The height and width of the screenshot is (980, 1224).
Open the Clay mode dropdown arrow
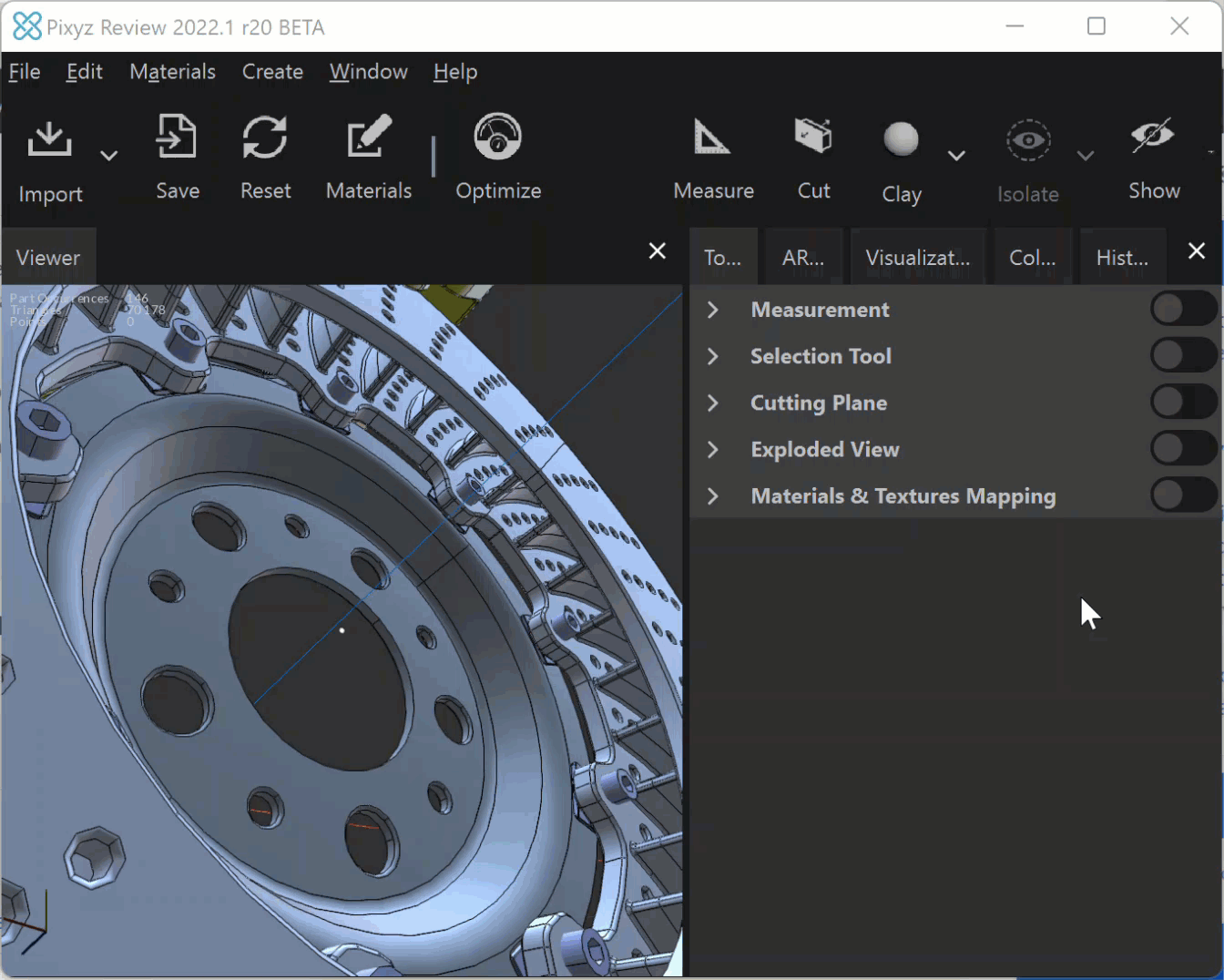956,156
